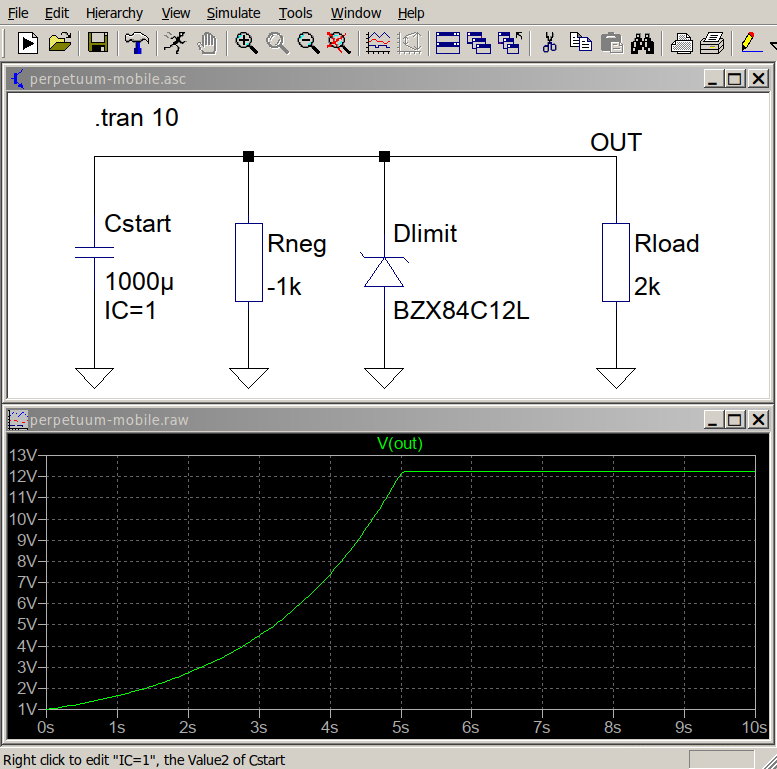Select the Draw Wire pencil icon
Image resolution: width=777 pixels, height=769 pixels.
[x=751, y=43]
